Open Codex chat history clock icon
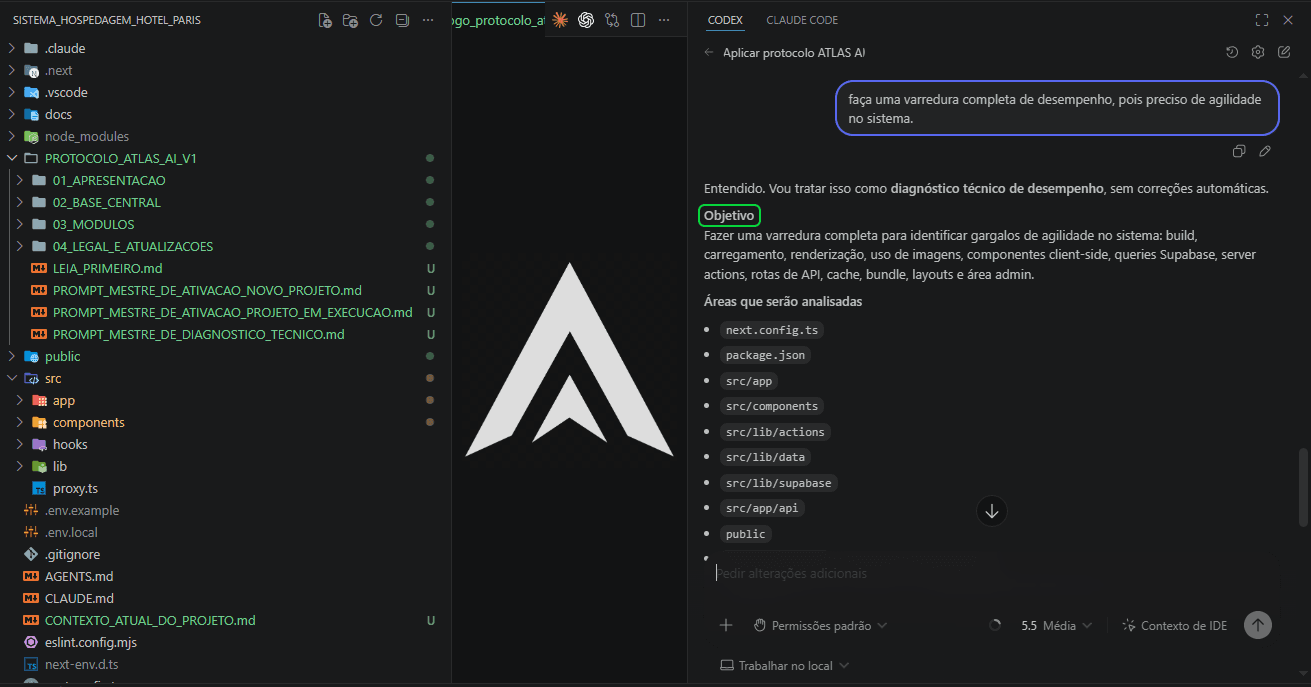 [x=1232, y=52]
